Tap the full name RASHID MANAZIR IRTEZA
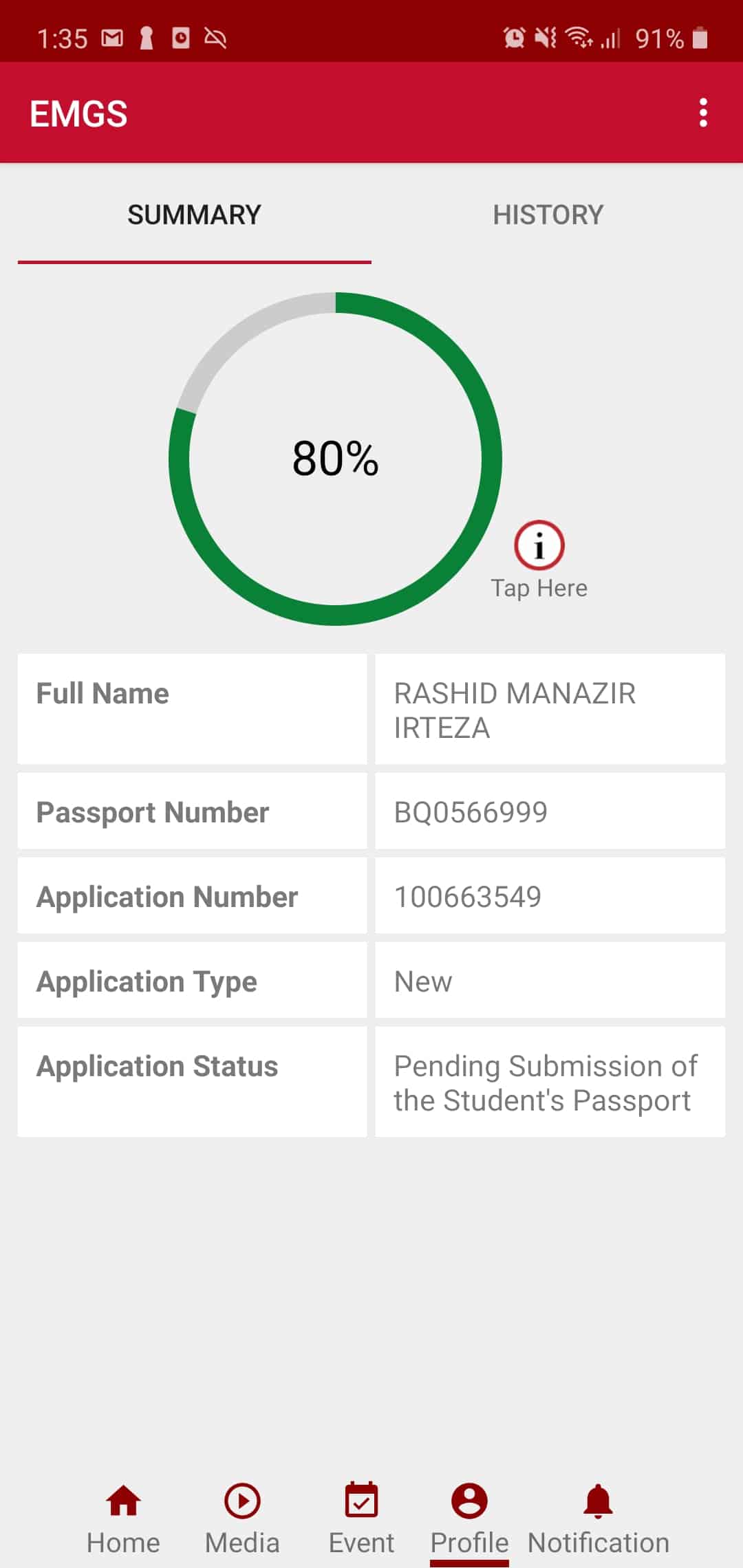This screenshot has height=1568, width=743. (515, 710)
